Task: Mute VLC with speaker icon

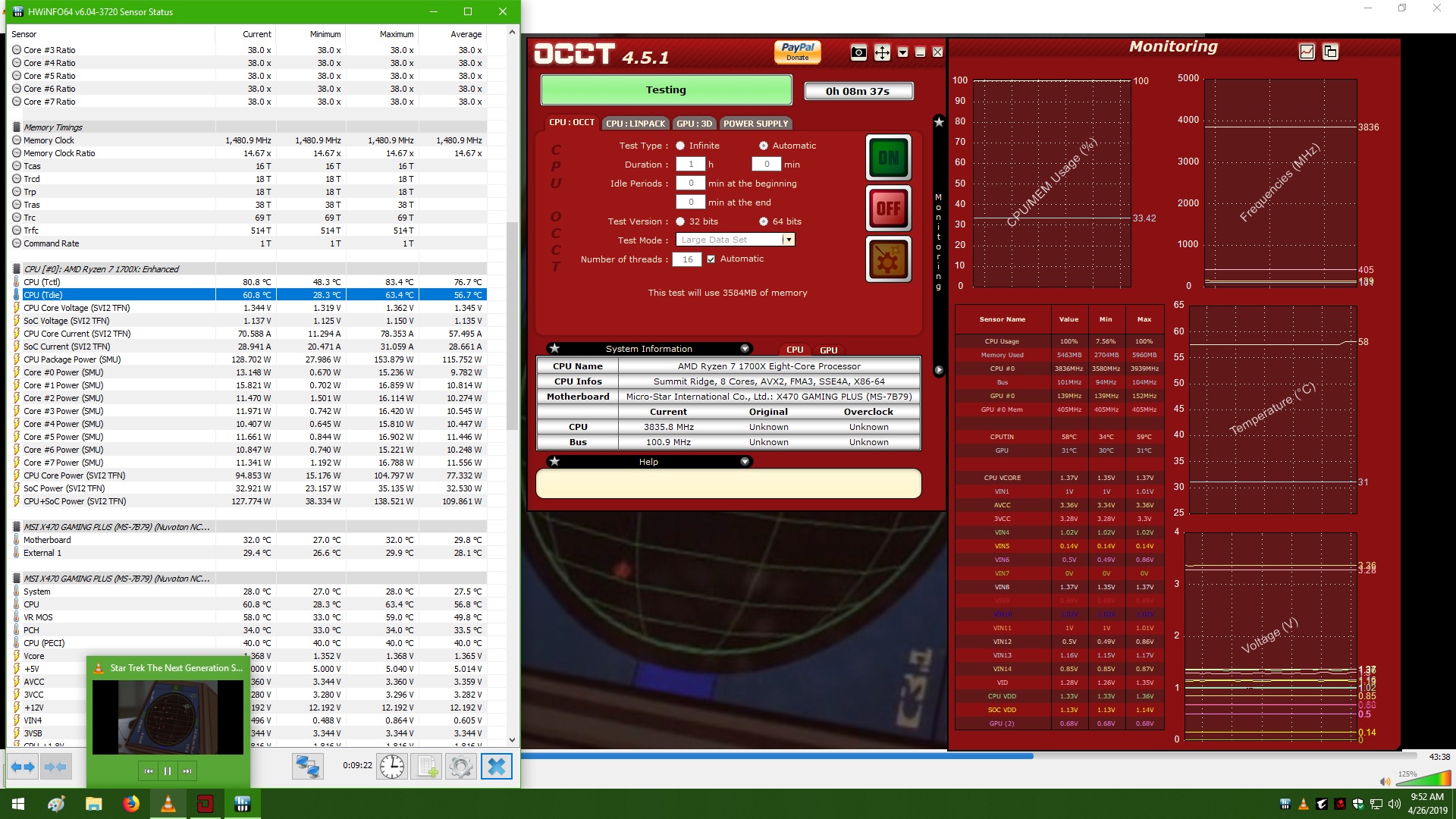Action: click(x=1385, y=782)
